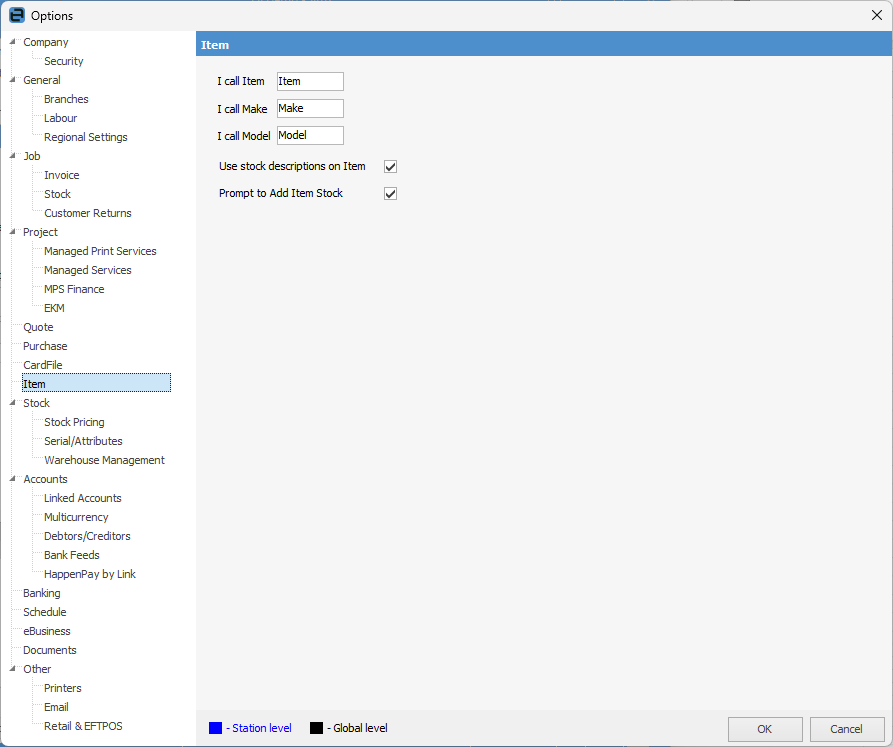Open the Printers options page
The height and width of the screenshot is (747, 893).
pyautogui.click(x=63, y=688)
